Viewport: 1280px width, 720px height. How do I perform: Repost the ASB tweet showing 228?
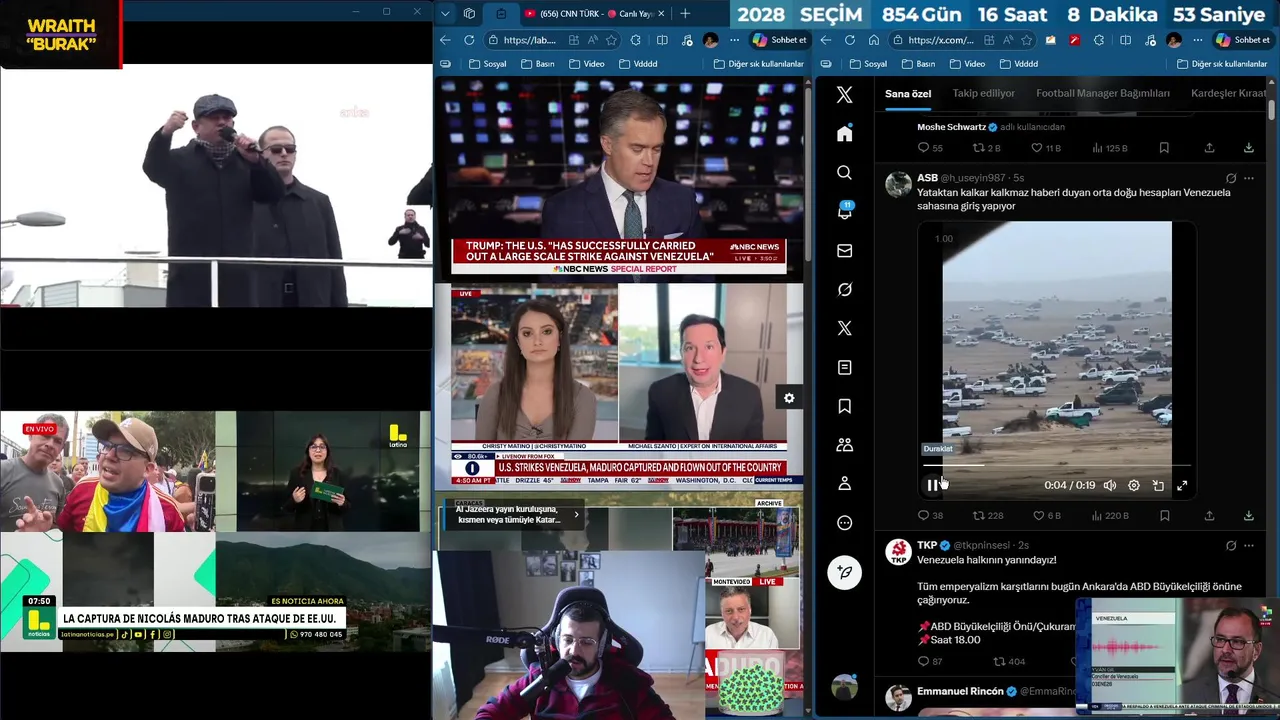pyautogui.click(x=988, y=516)
